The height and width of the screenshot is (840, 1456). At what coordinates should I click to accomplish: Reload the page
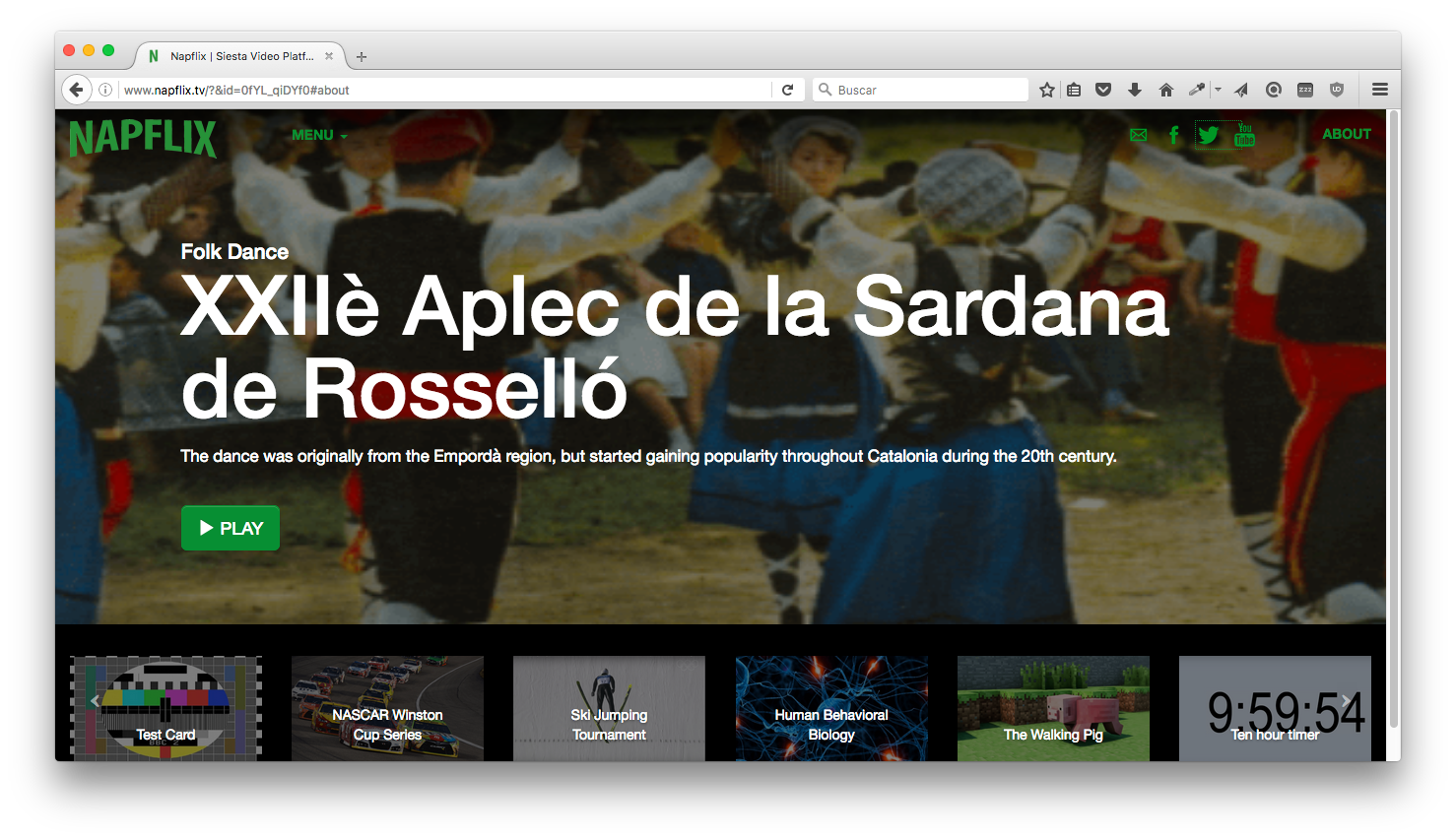tap(788, 90)
